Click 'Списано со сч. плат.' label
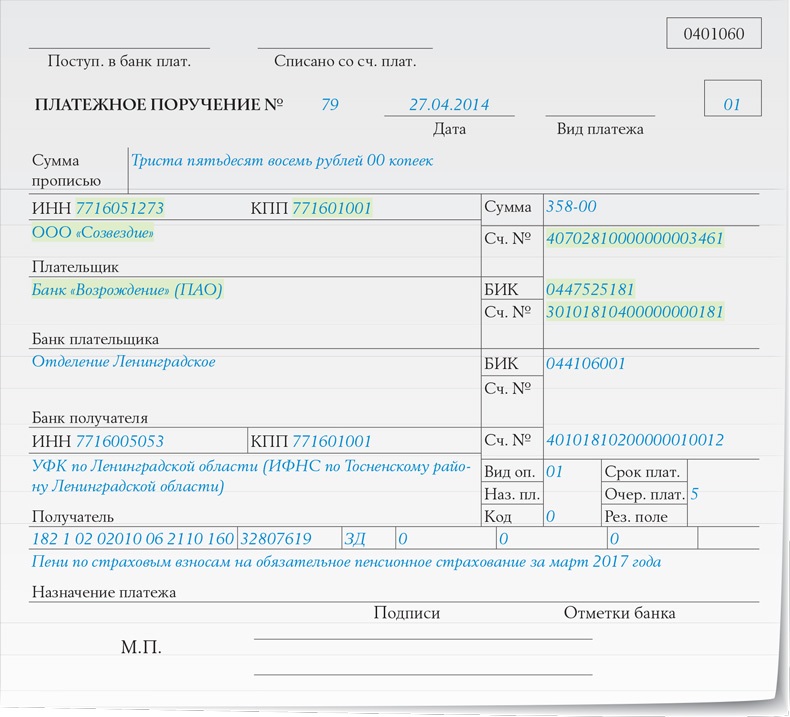Image resolution: width=790 pixels, height=717 pixels. pos(345,61)
